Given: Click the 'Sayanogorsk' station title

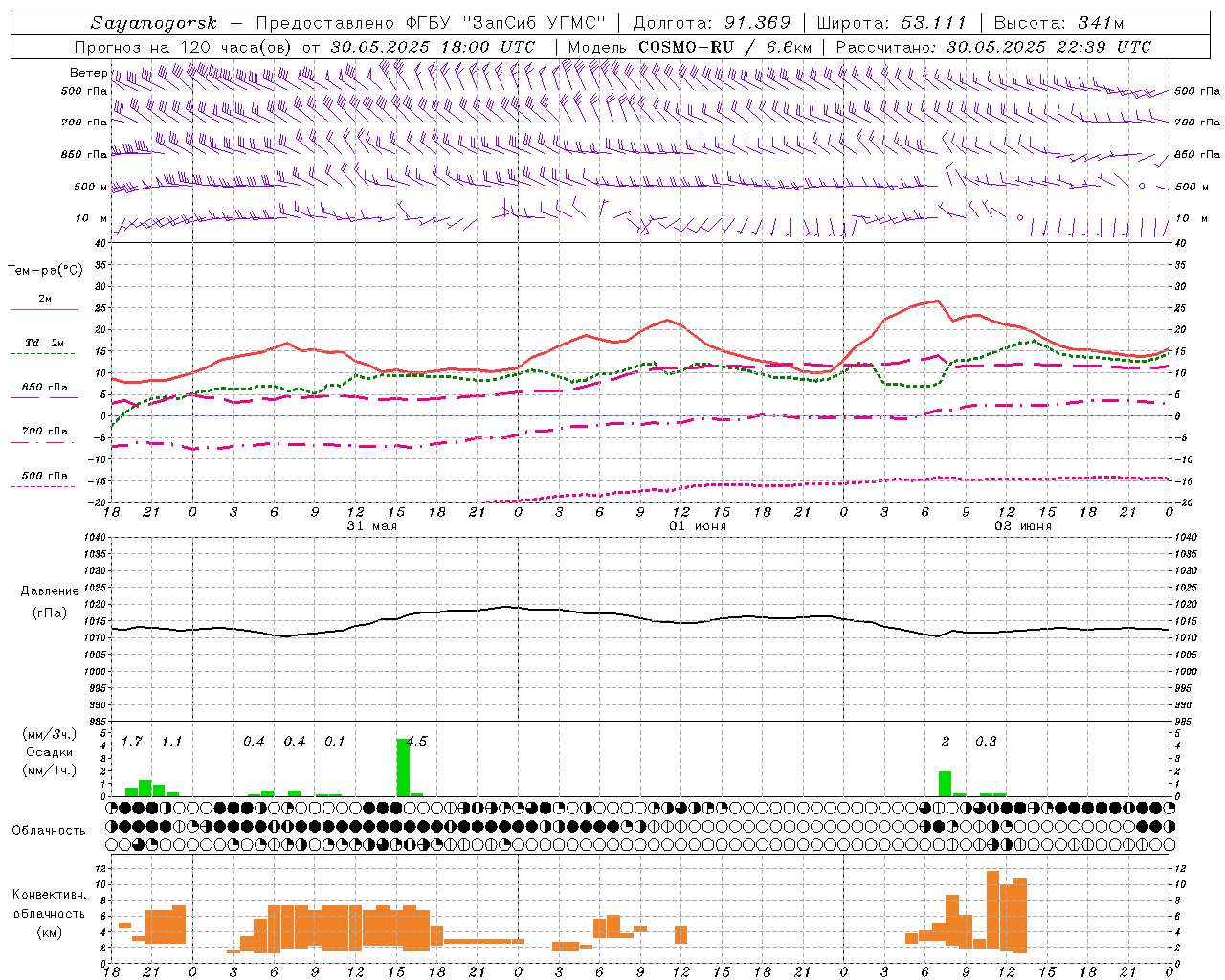Looking at the screenshot, I should [x=154, y=23].
